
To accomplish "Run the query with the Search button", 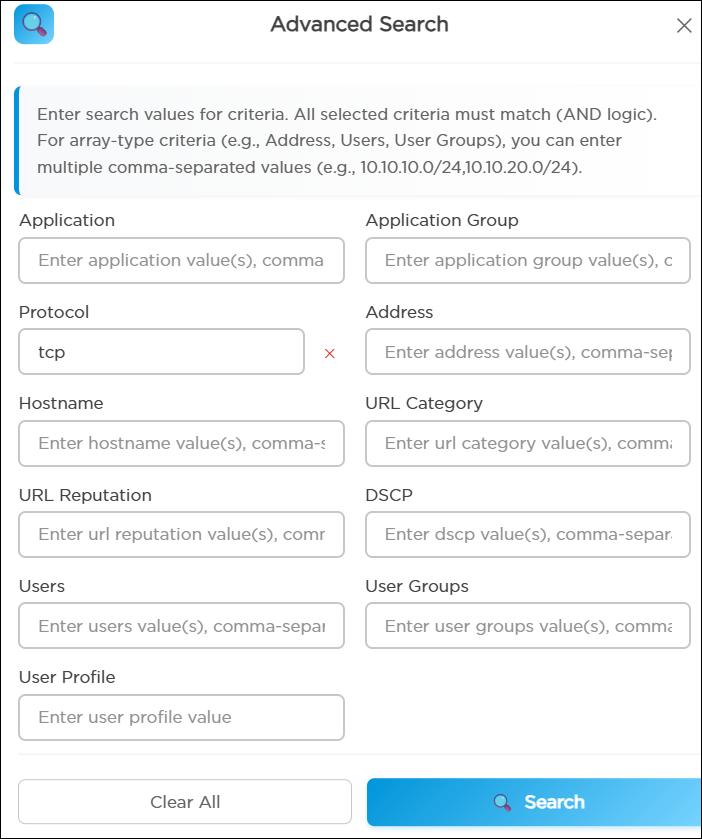I will (x=534, y=802).
